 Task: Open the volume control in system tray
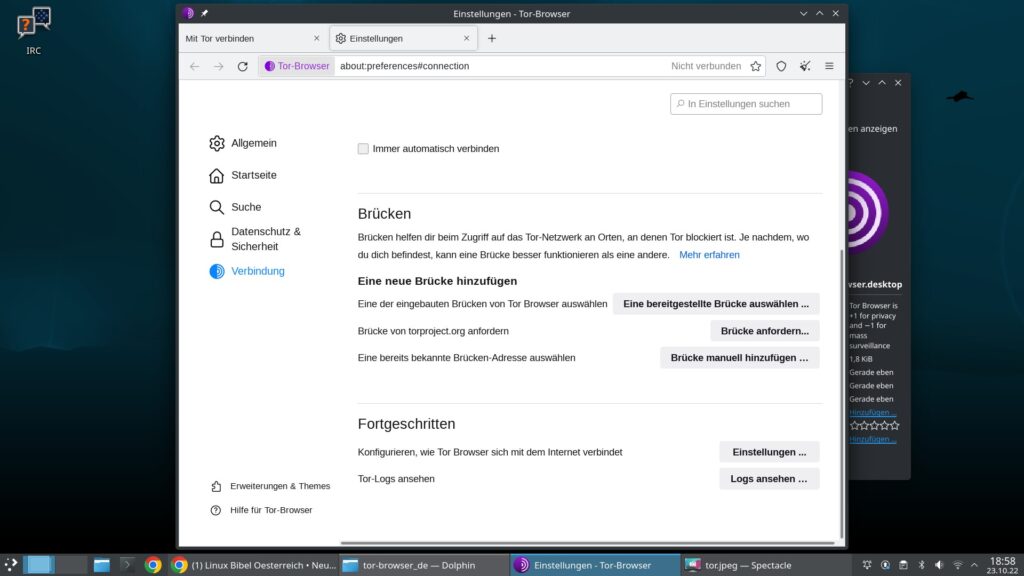(x=939, y=565)
